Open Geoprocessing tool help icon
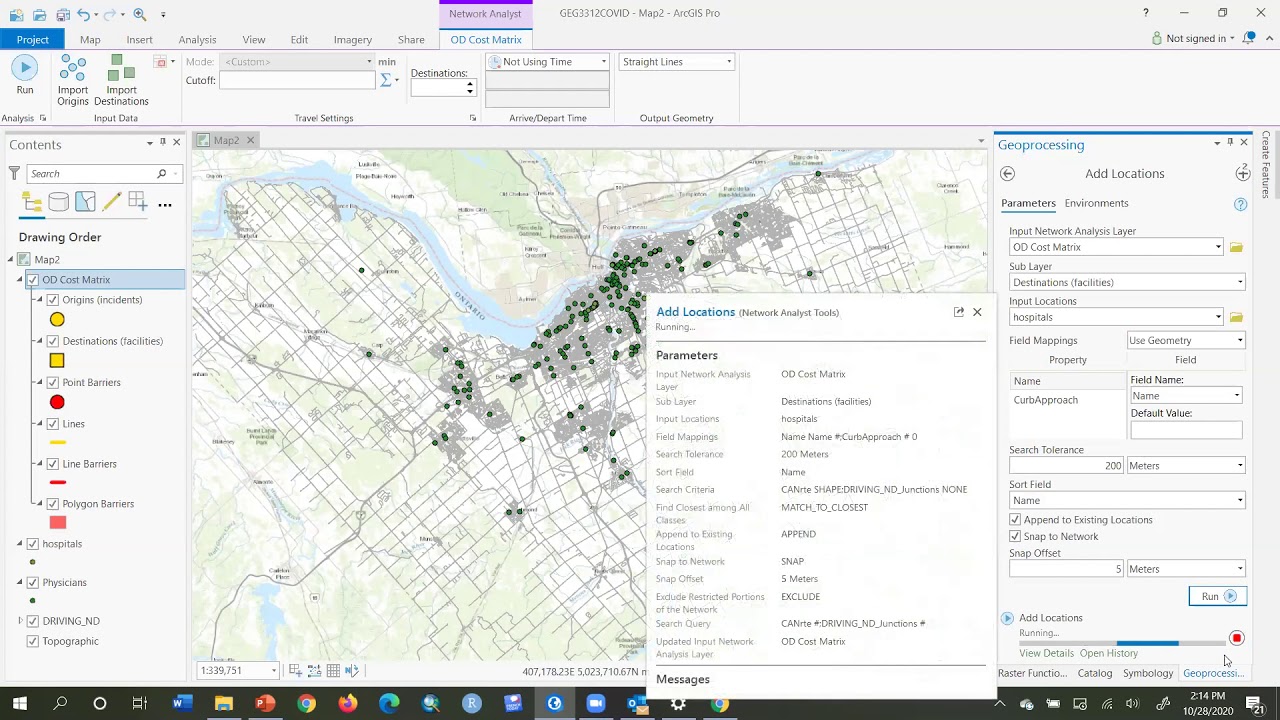 [1240, 204]
